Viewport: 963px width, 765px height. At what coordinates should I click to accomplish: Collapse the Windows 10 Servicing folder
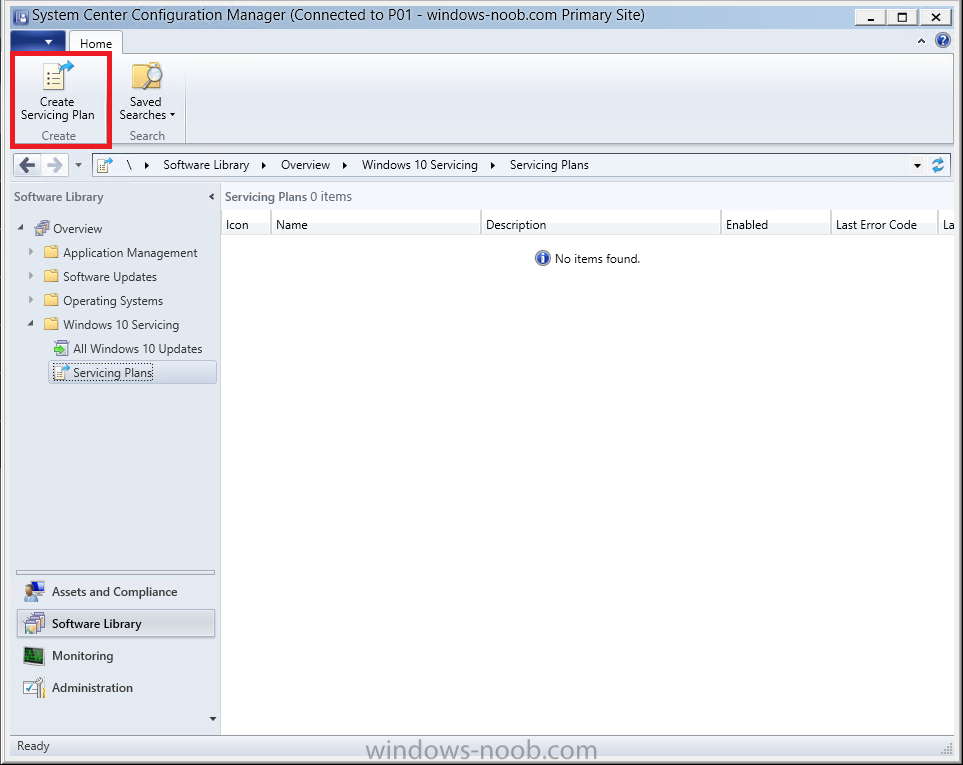point(31,324)
